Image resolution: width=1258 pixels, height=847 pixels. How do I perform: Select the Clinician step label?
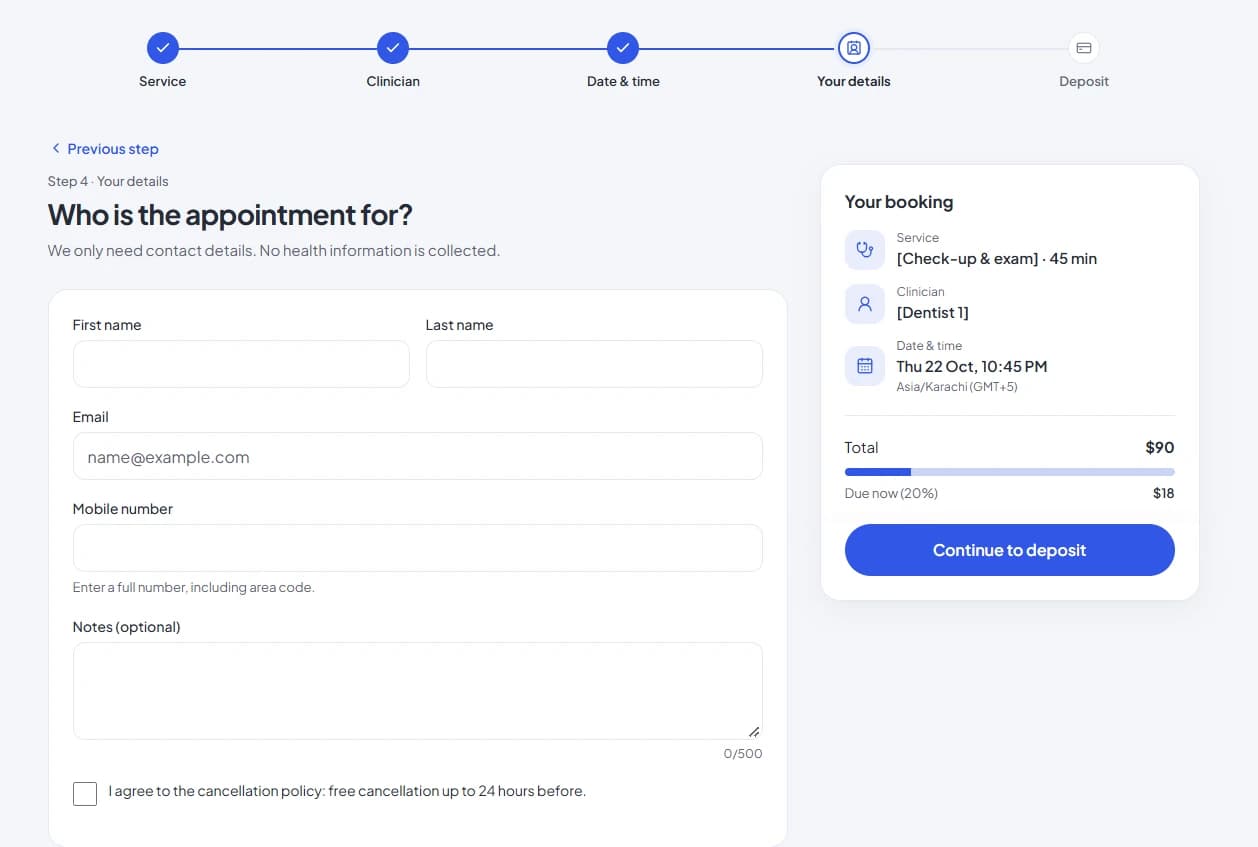pos(393,81)
